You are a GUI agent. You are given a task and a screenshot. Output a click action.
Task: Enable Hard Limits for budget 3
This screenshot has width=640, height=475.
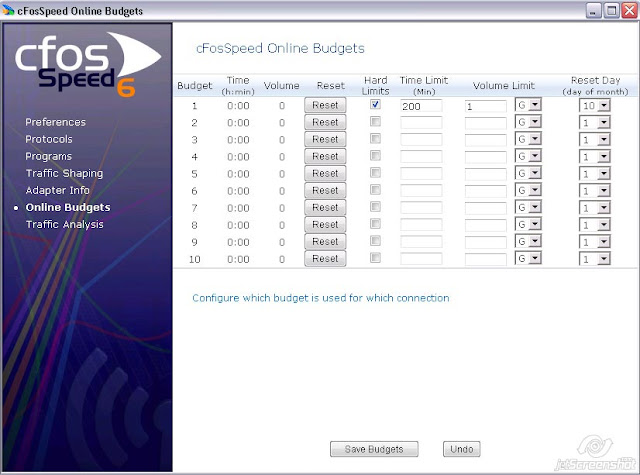[x=375, y=139]
